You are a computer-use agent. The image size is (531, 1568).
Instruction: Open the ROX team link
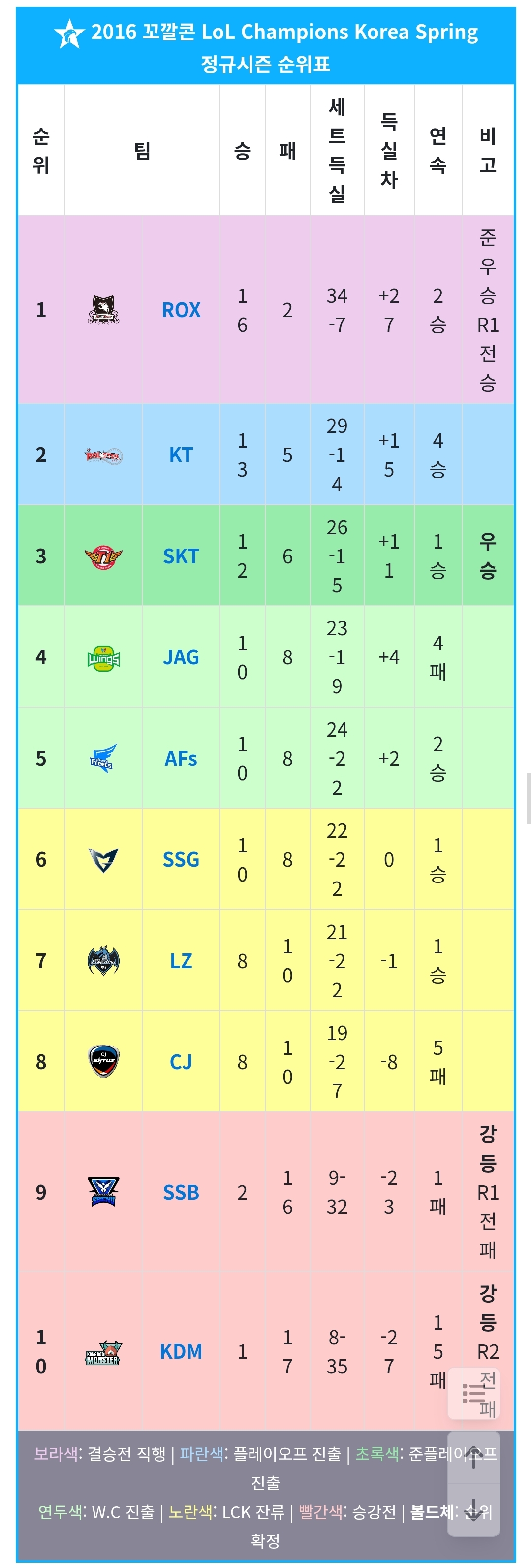tap(181, 310)
